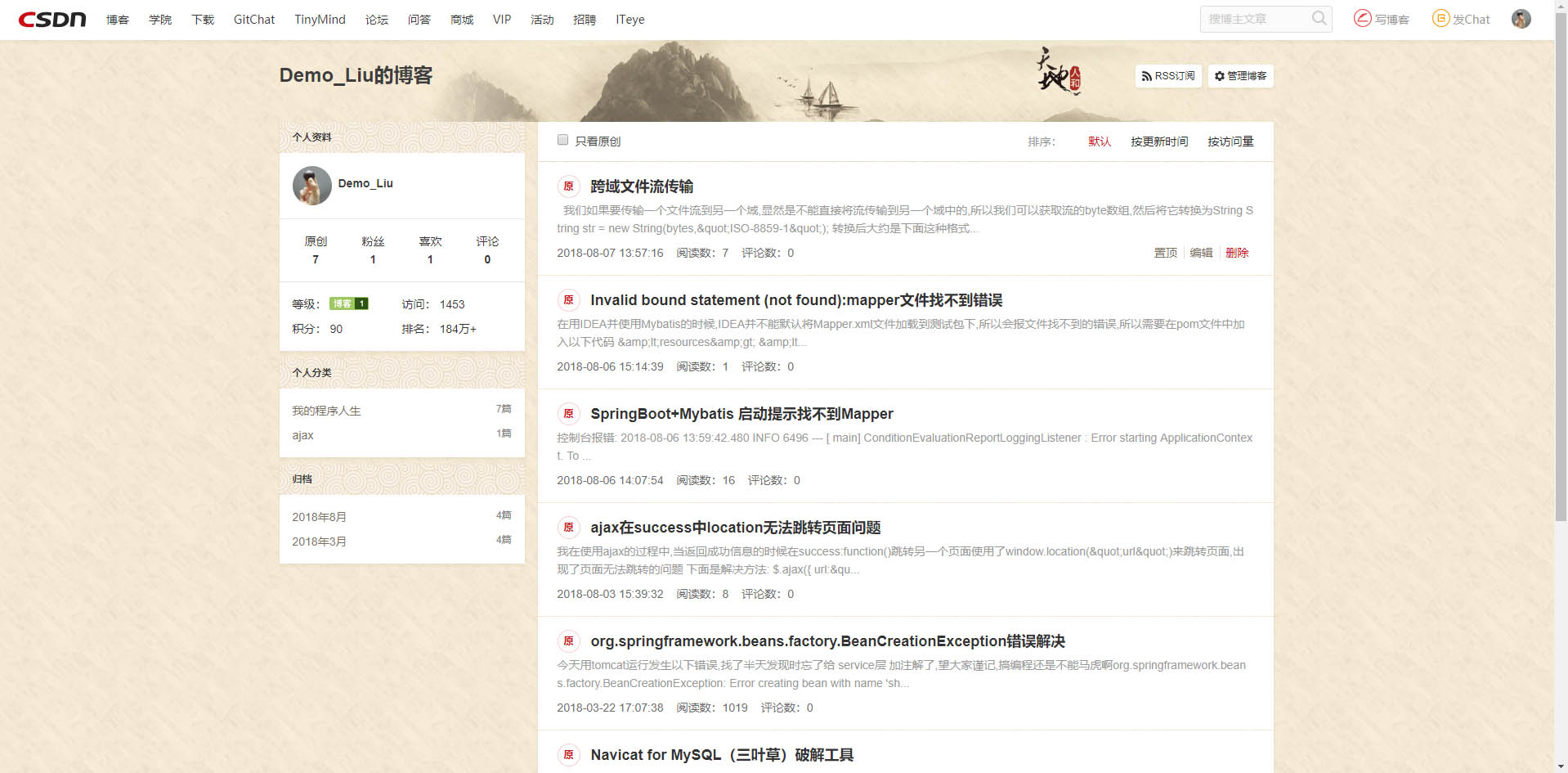Click the 排名 value 184万+

pos(458,329)
